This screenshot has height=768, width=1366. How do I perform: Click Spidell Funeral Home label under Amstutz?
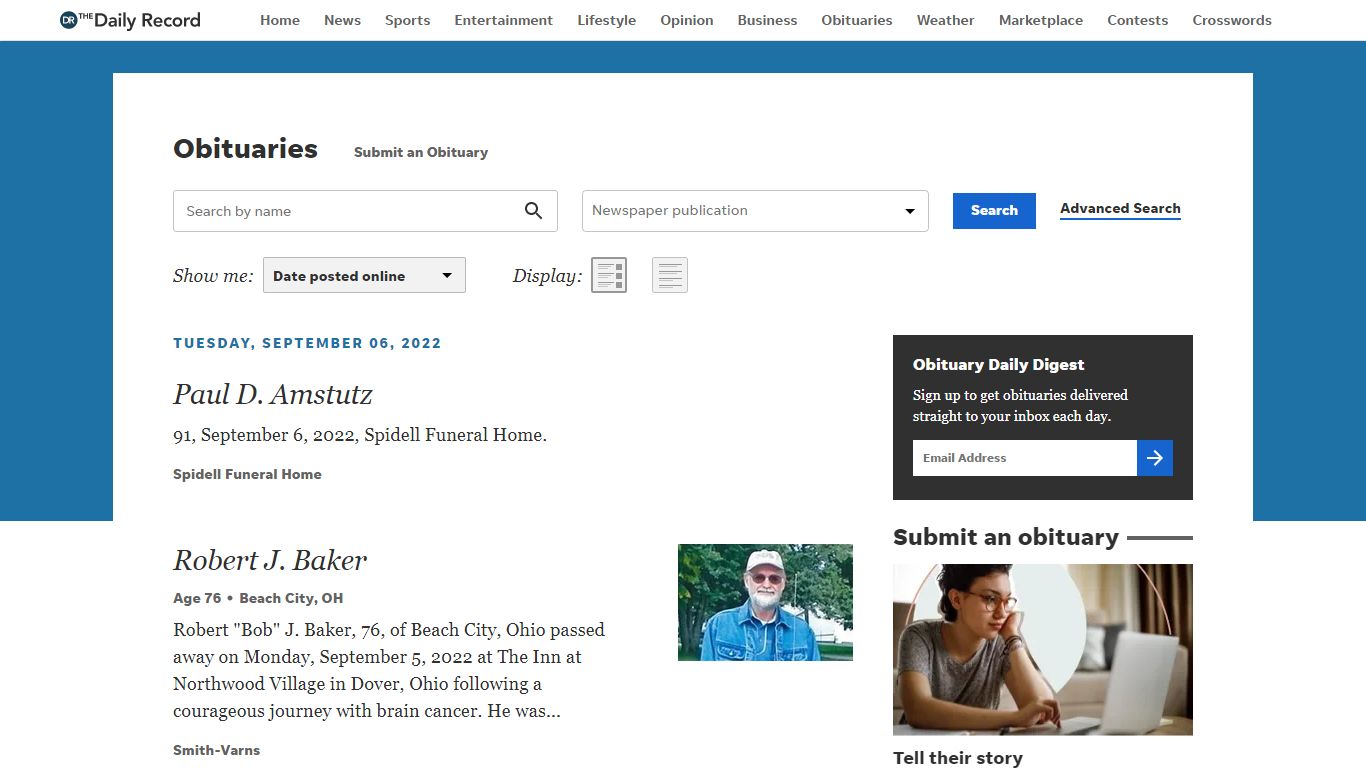247,474
